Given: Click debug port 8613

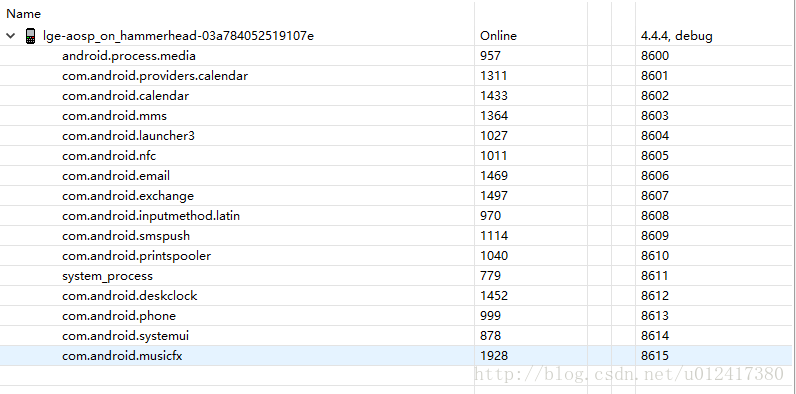Looking at the screenshot, I should click(x=655, y=316).
